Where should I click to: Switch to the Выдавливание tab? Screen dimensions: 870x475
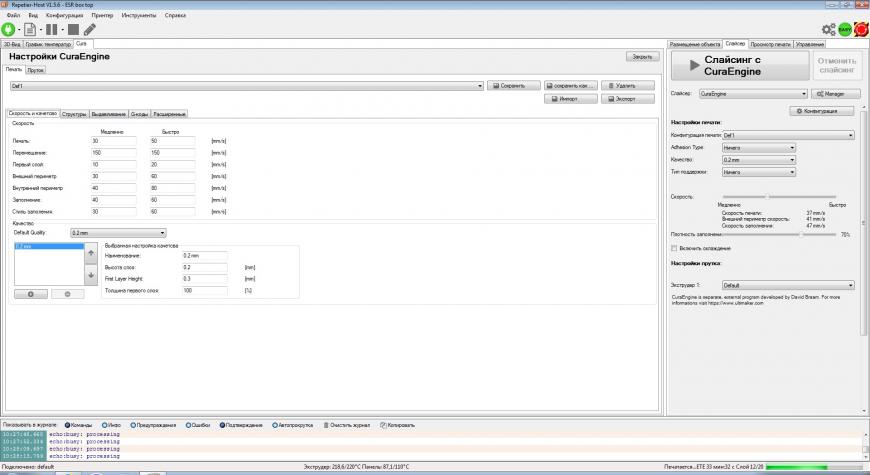tap(109, 114)
